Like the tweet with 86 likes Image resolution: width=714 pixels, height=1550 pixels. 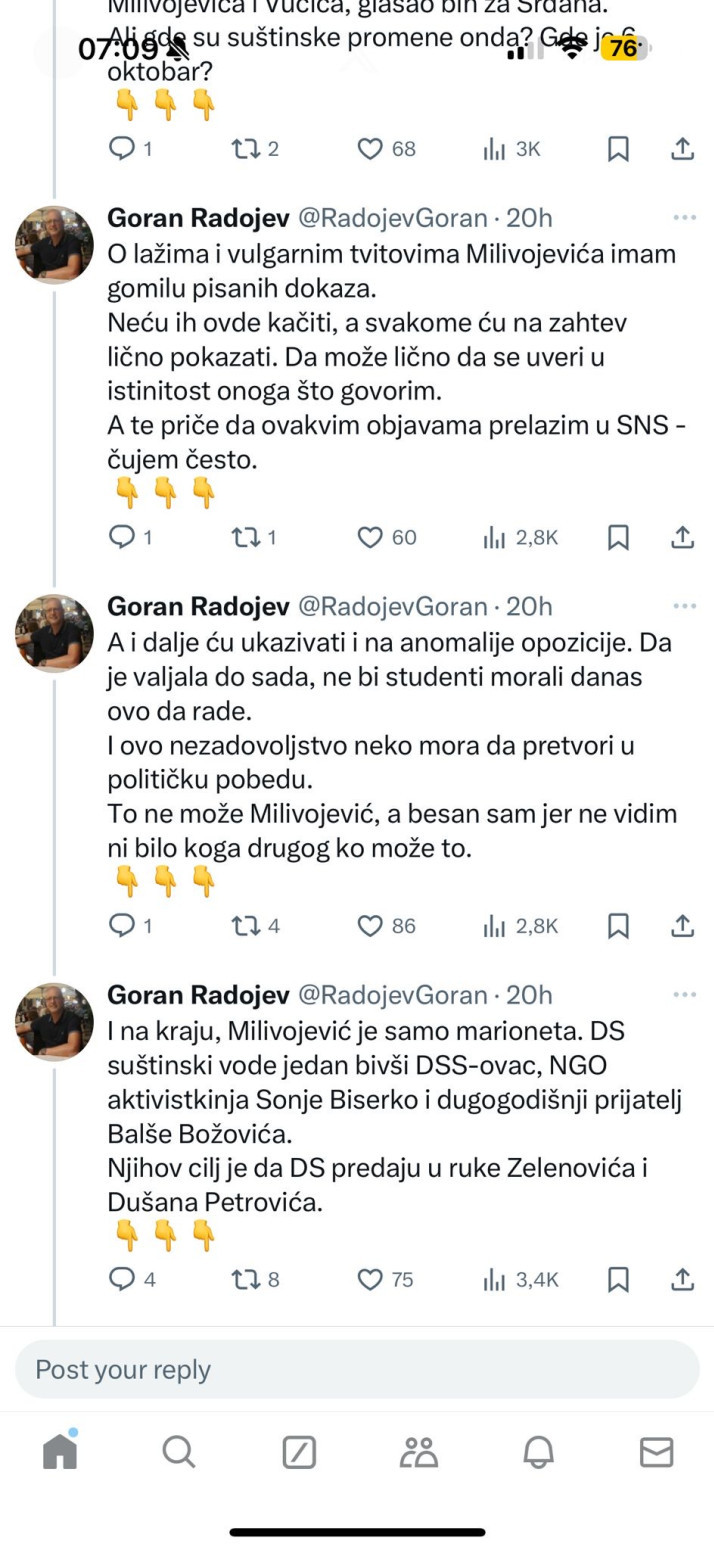coord(371,926)
